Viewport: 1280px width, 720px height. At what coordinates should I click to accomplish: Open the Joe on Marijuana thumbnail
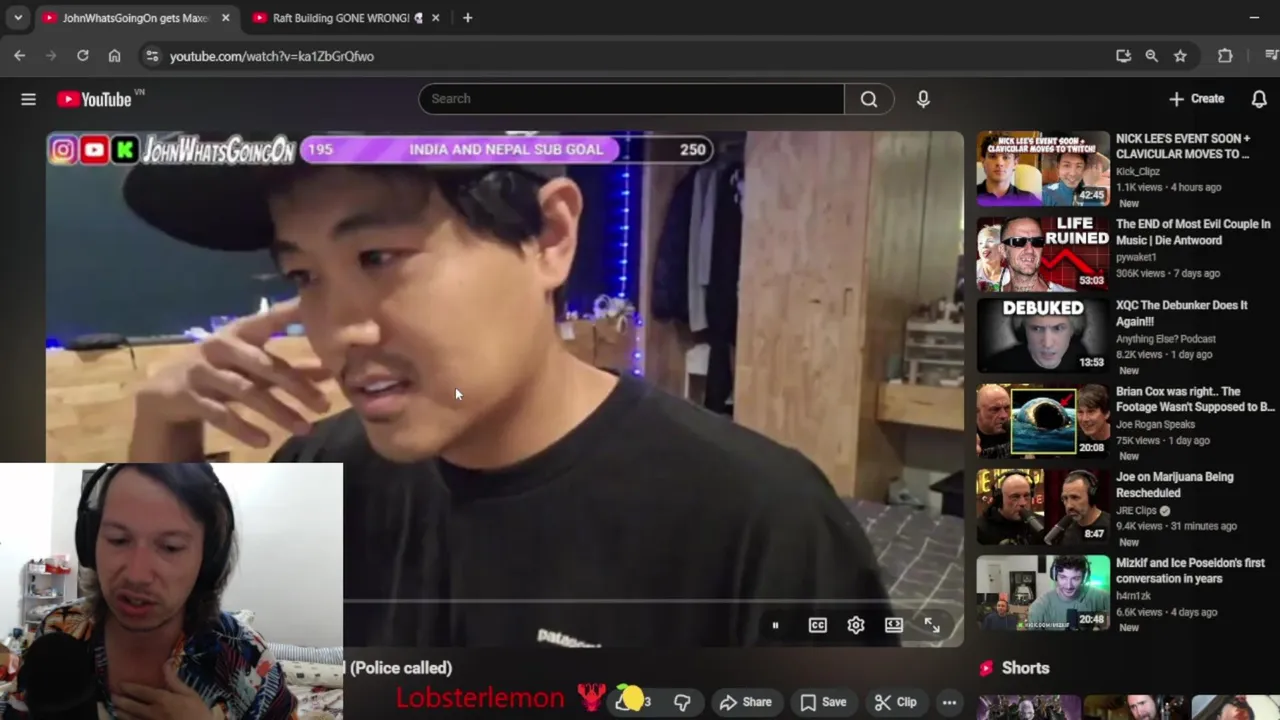(1043, 507)
